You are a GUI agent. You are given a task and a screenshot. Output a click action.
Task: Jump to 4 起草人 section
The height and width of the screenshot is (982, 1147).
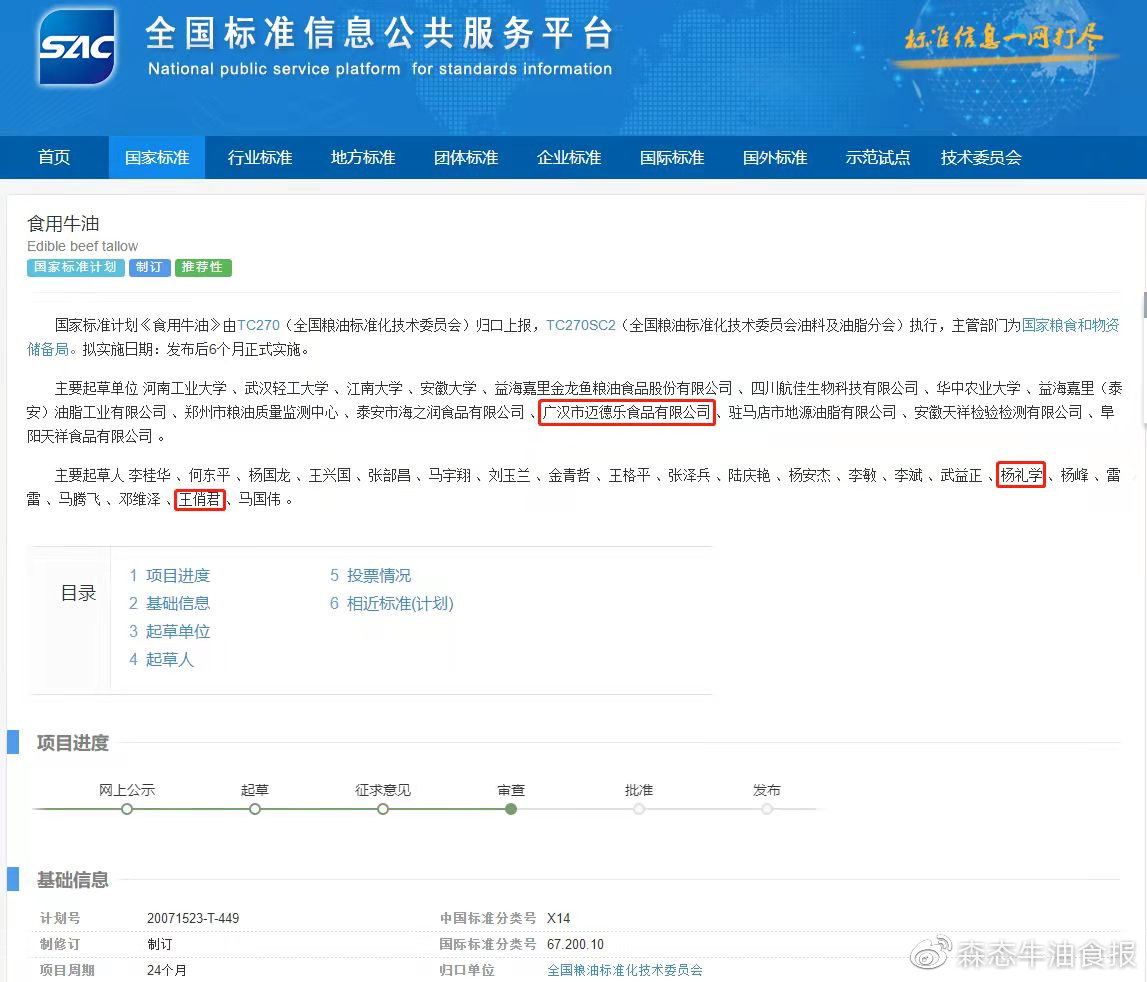tap(162, 659)
